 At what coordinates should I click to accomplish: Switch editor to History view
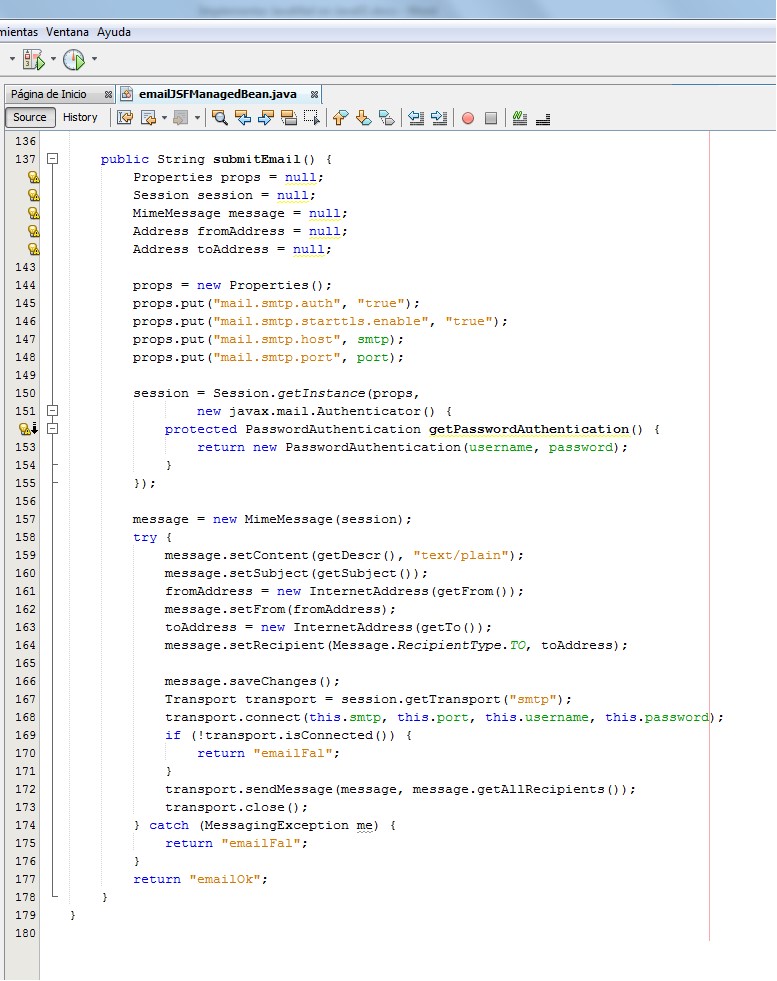click(x=80, y=117)
